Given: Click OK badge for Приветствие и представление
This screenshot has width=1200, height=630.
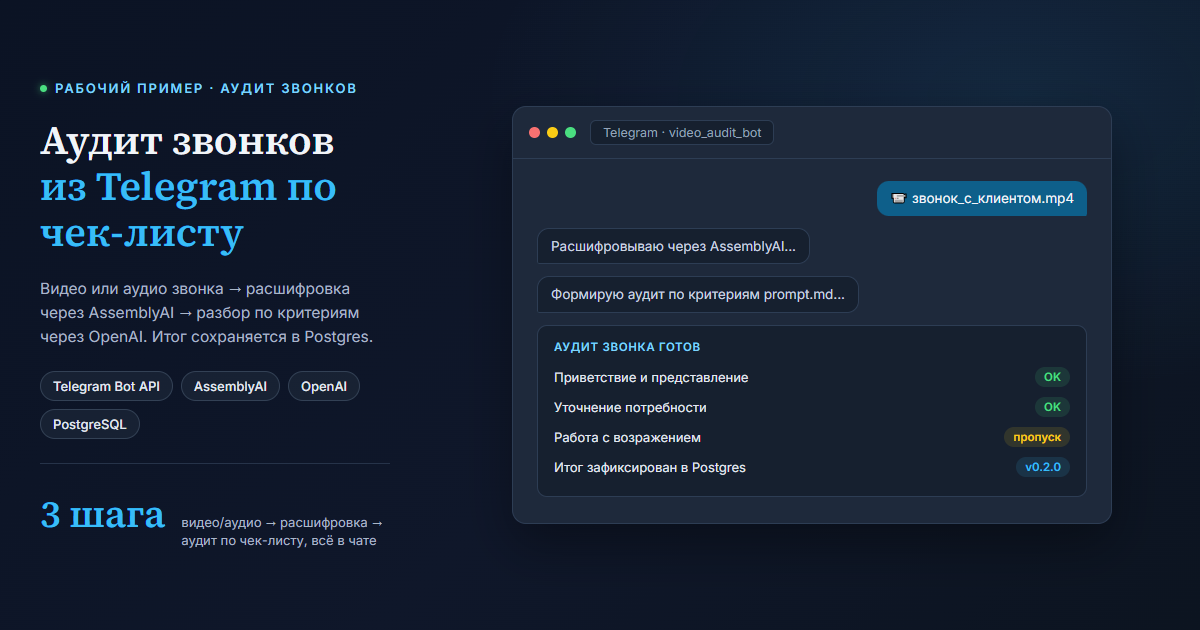Looking at the screenshot, I should [1052, 377].
